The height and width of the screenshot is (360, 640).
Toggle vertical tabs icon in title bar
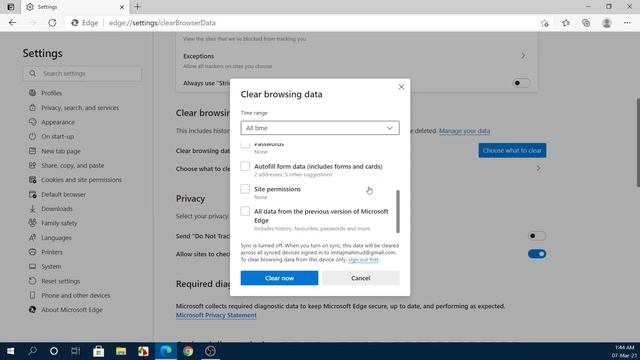tap(11, 7)
